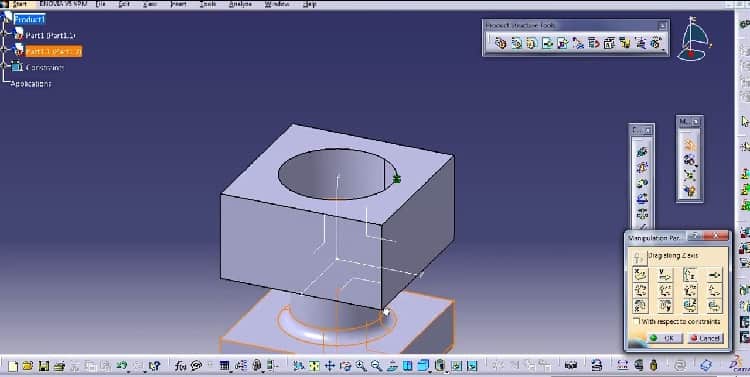This screenshot has width=750, height=377.
Task: Click sixth icon in Product Structure Tools
Action: (578, 44)
